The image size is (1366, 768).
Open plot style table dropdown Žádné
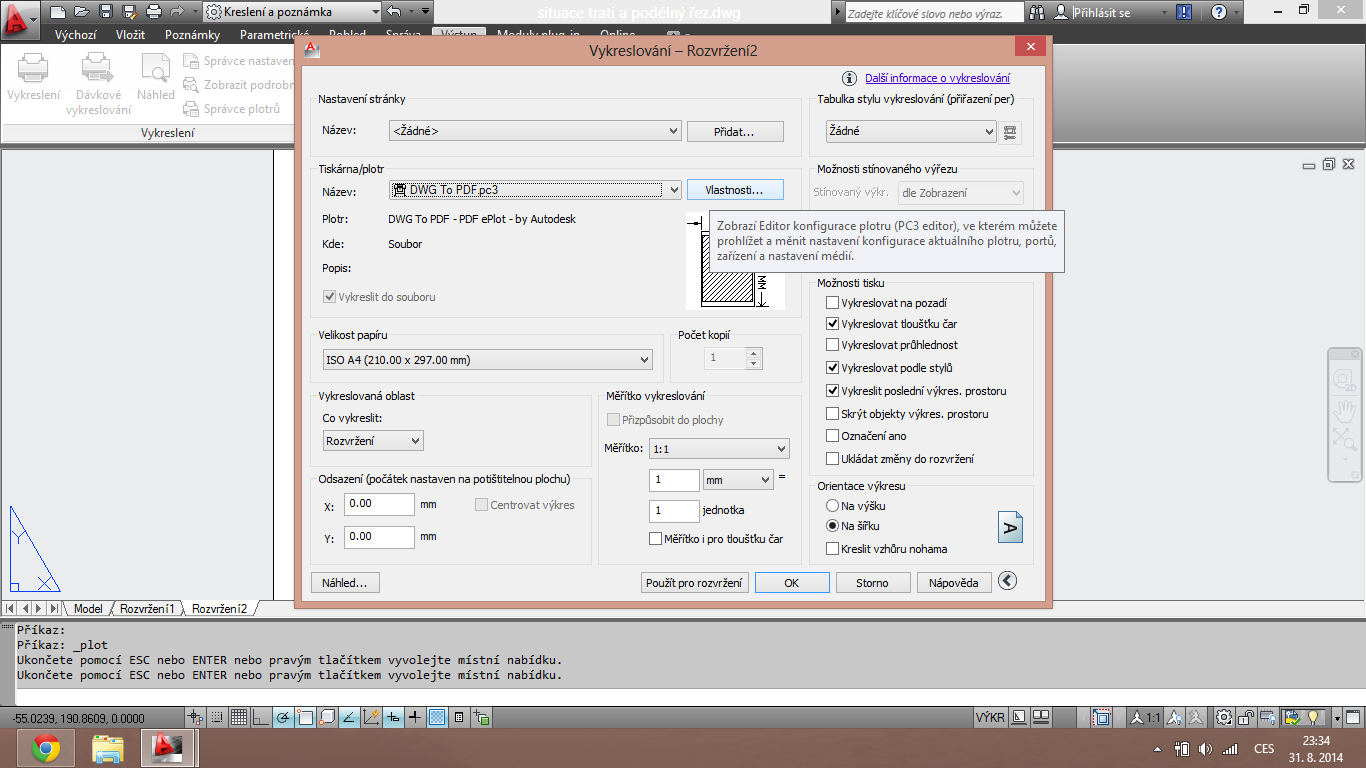[x=911, y=131]
